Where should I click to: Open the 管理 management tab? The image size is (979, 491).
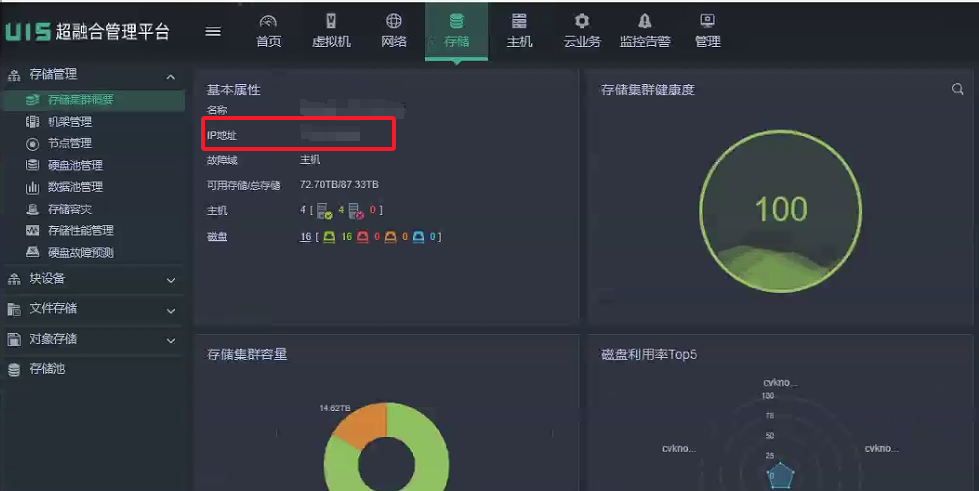coord(707,31)
